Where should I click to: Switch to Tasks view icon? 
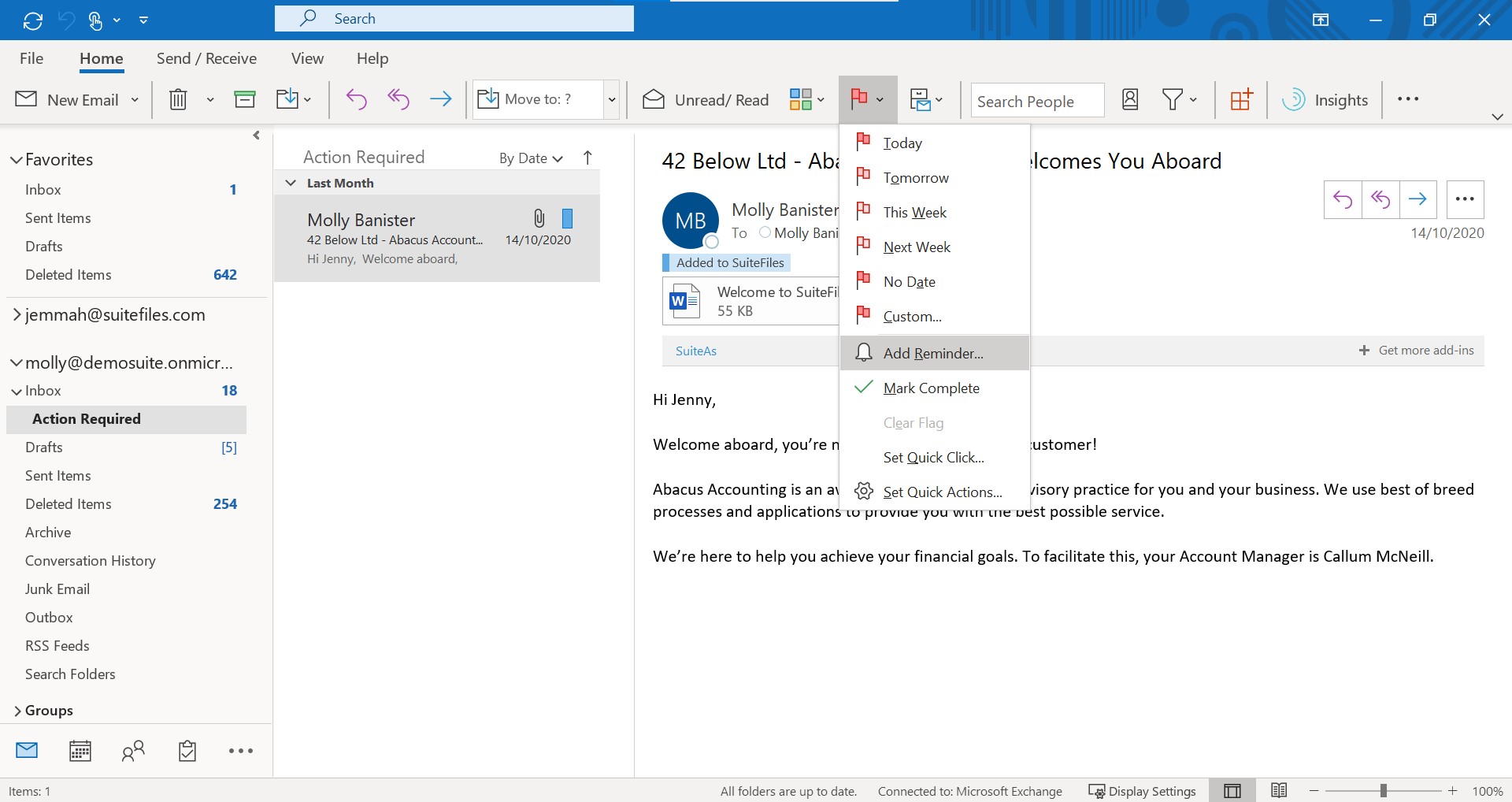(x=187, y=751)
